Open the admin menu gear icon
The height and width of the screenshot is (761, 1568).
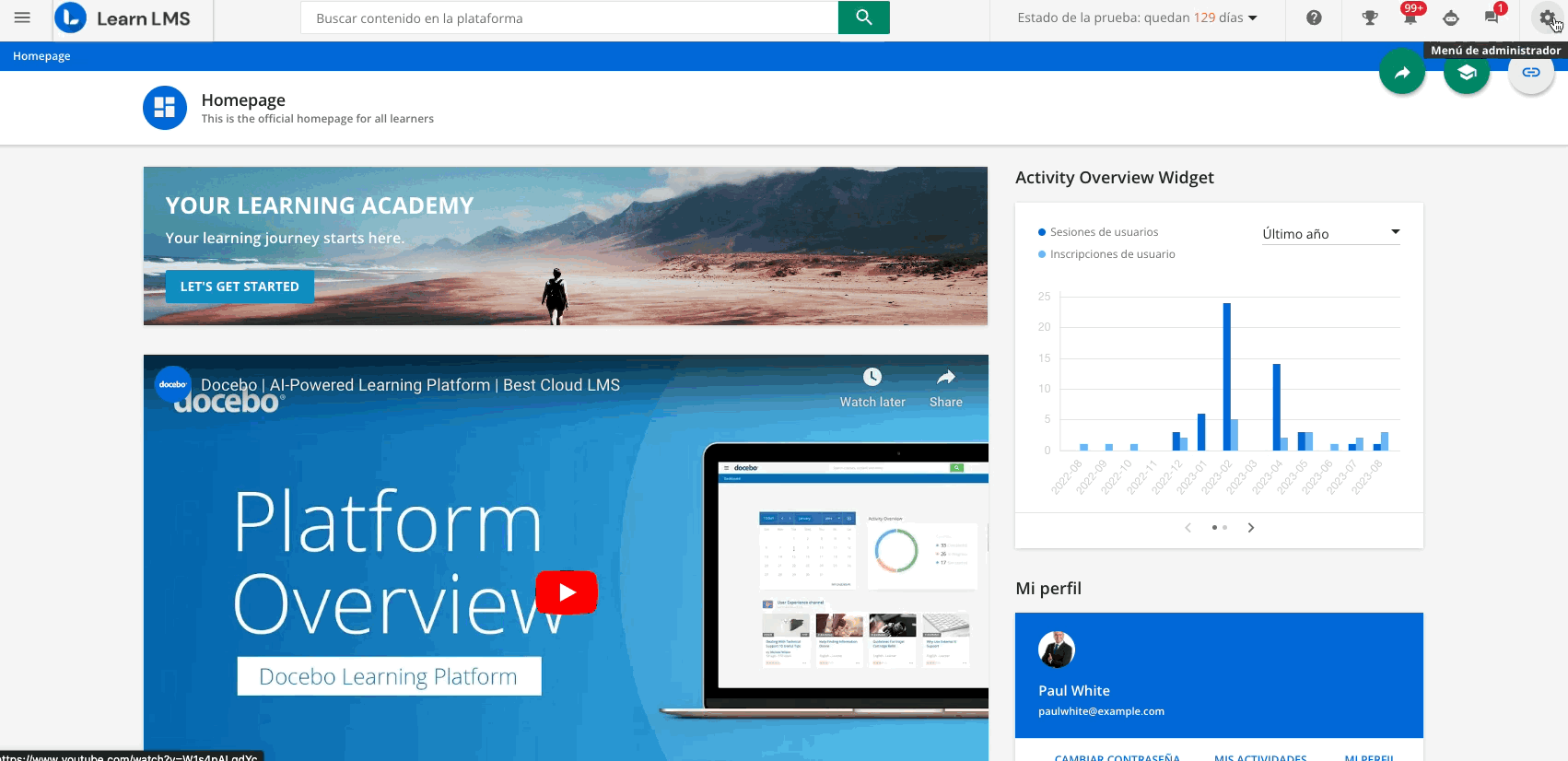click(x=1547, y=18)
